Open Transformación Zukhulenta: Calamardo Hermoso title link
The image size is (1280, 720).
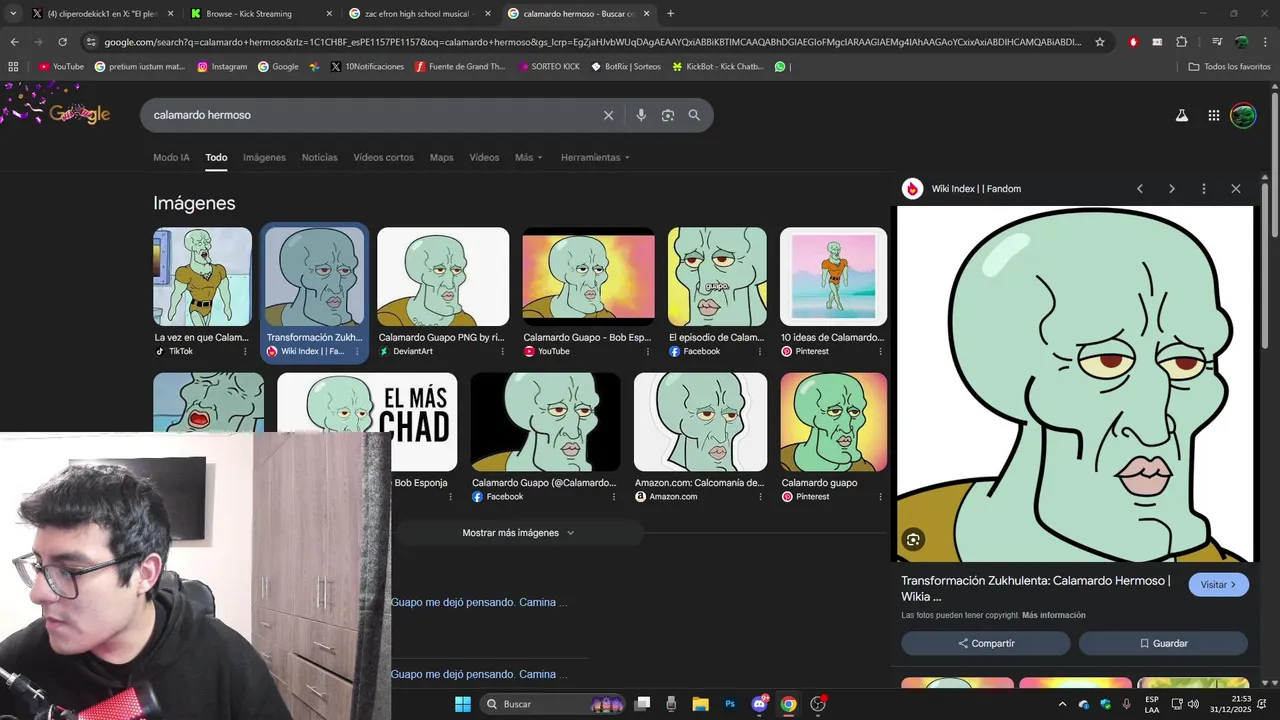click(x=1035, y=588)
